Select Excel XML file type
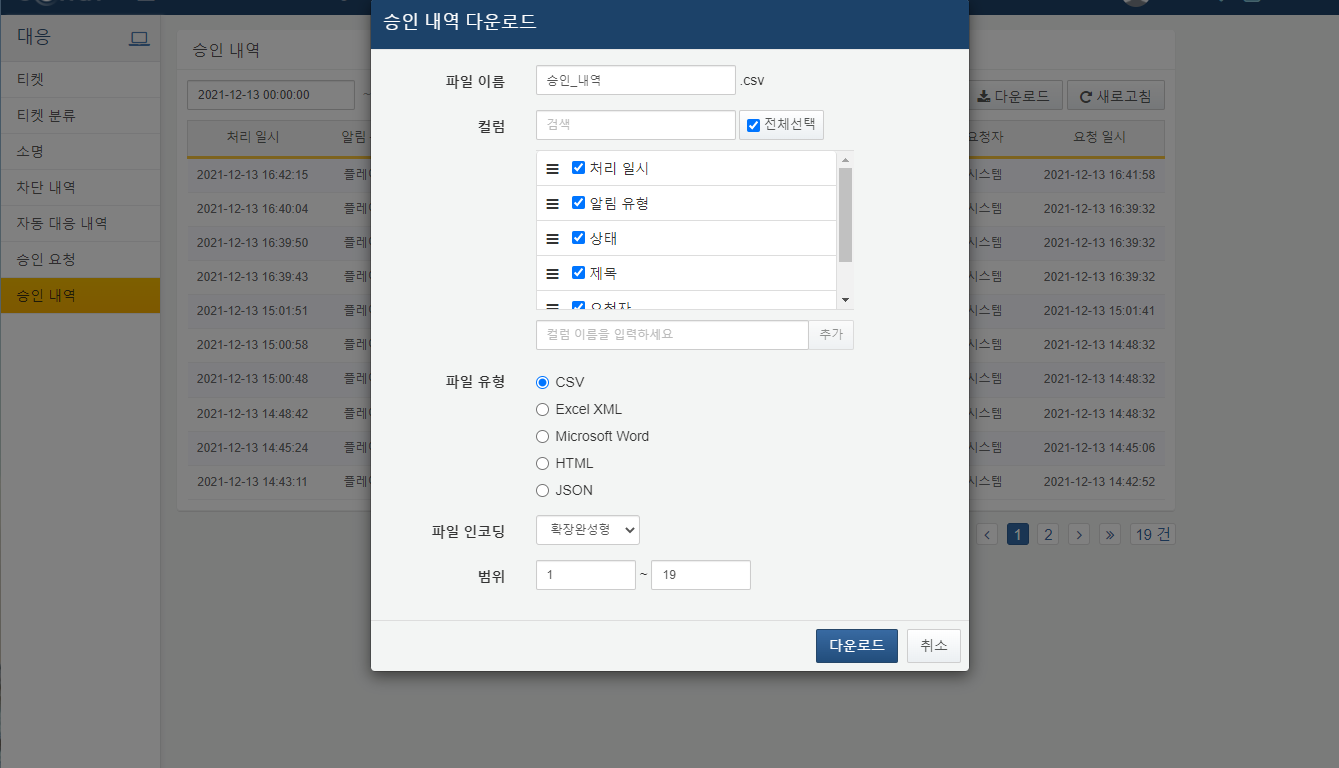This screenshot has height=768, width=1339. pos(543,409)
